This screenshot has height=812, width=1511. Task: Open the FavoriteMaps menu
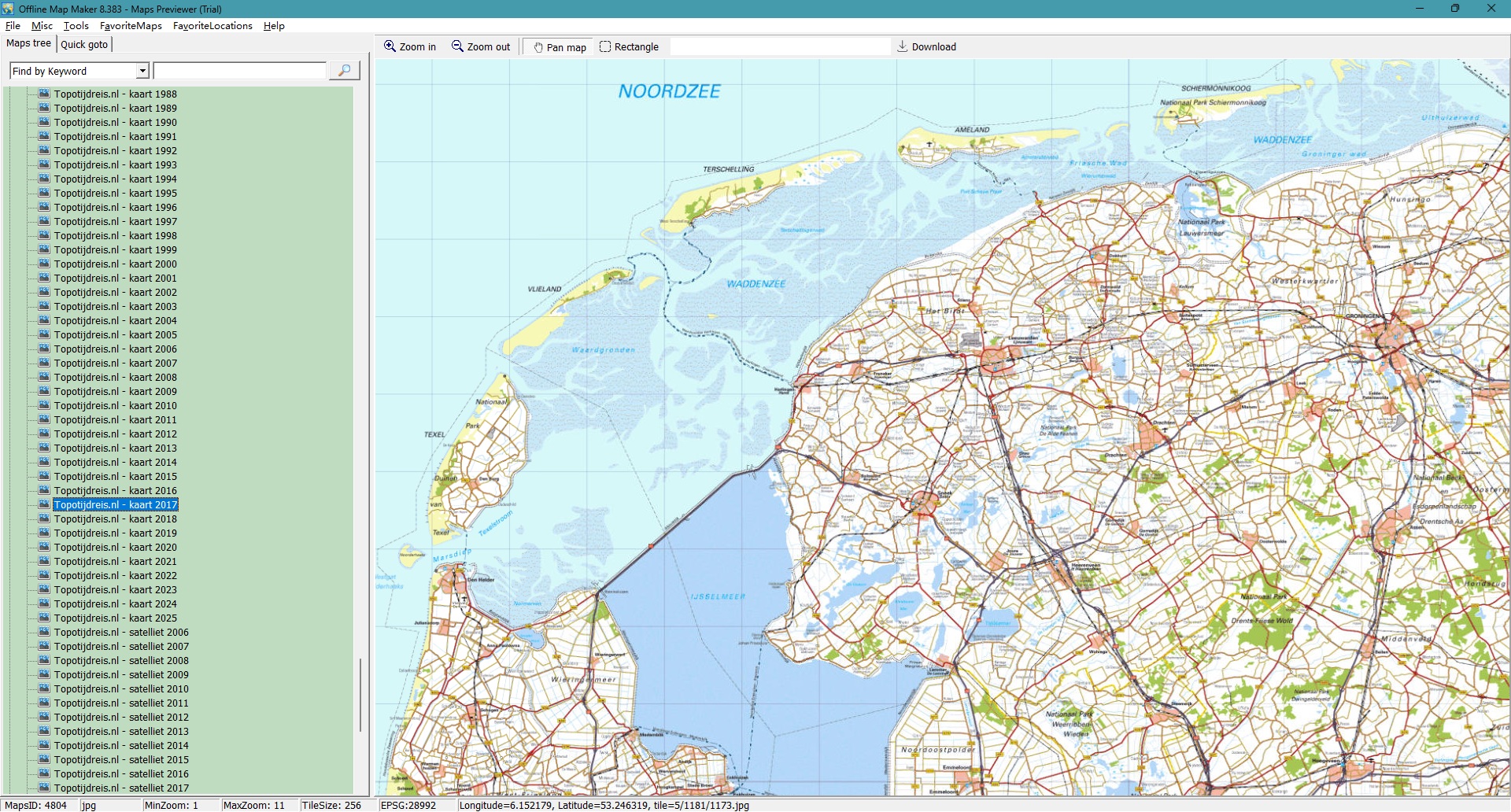point(131,26)
